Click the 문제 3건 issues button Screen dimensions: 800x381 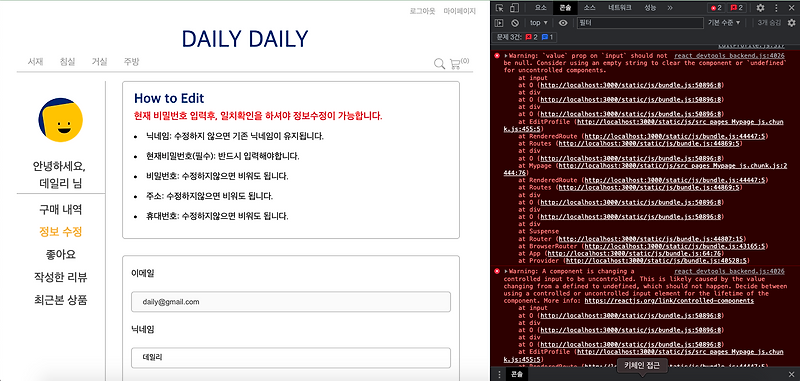tap(526, 37)
